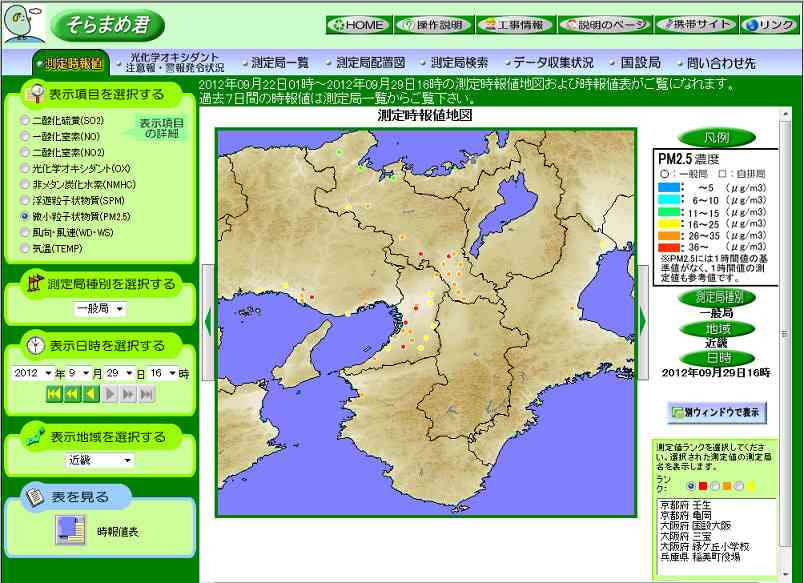Select 大阪府 三宝 in the station list
The height and width of the screenshot is (583, 804).
[690, 536]
